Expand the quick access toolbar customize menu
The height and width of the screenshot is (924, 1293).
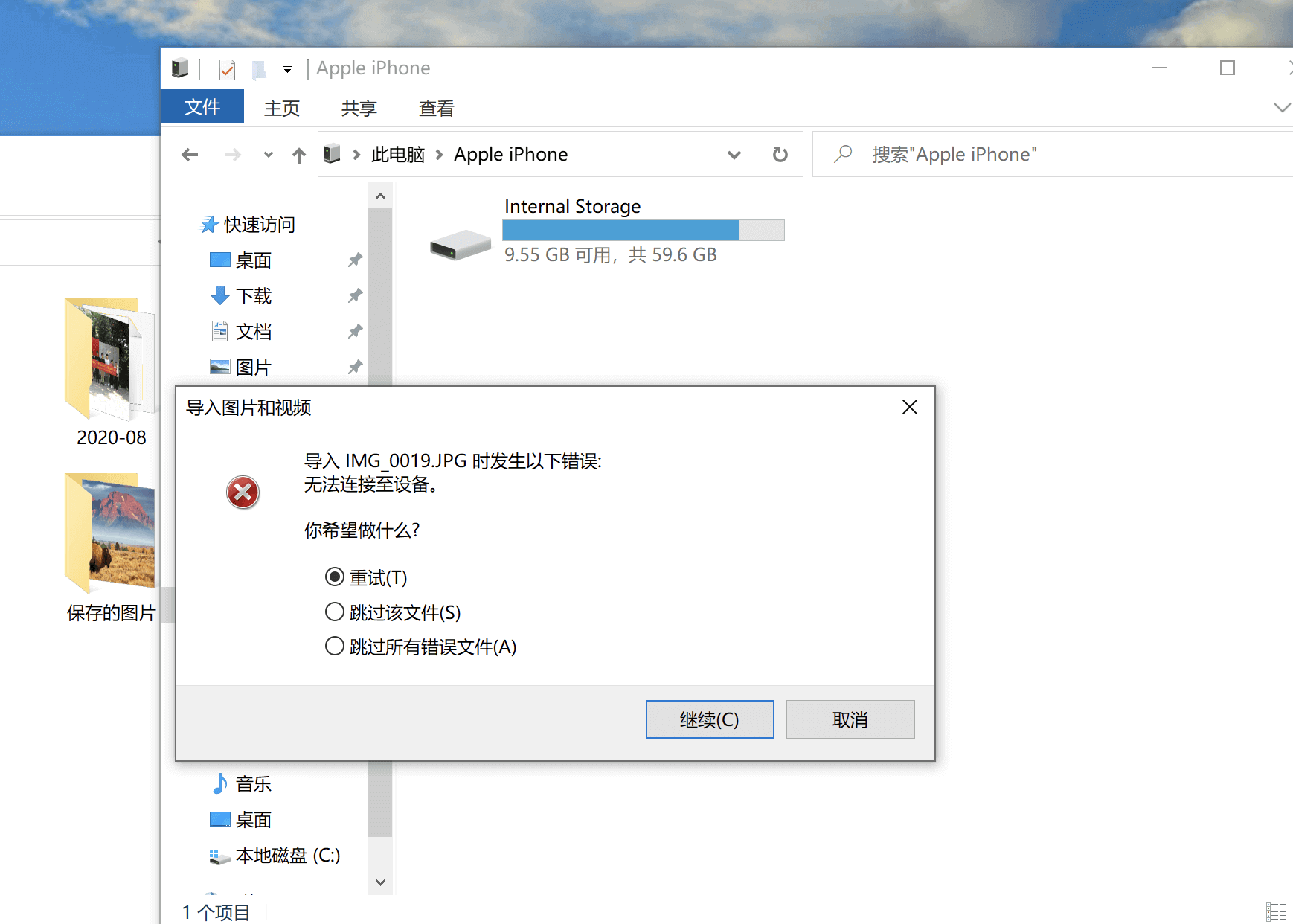(287, 69)
